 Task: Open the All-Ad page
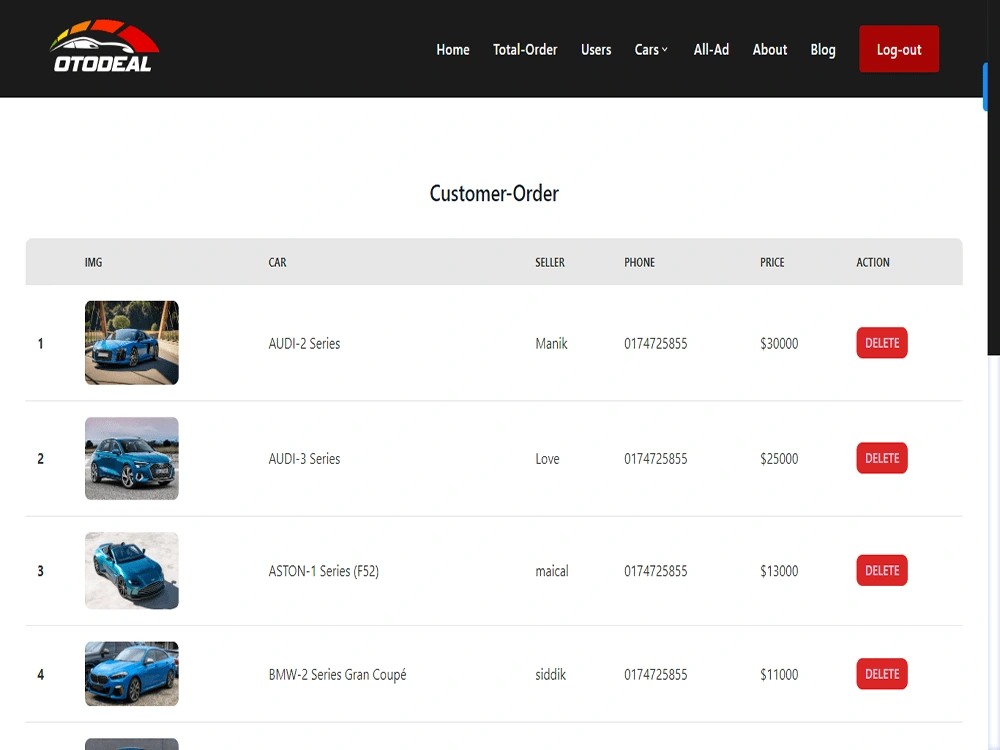711,50
